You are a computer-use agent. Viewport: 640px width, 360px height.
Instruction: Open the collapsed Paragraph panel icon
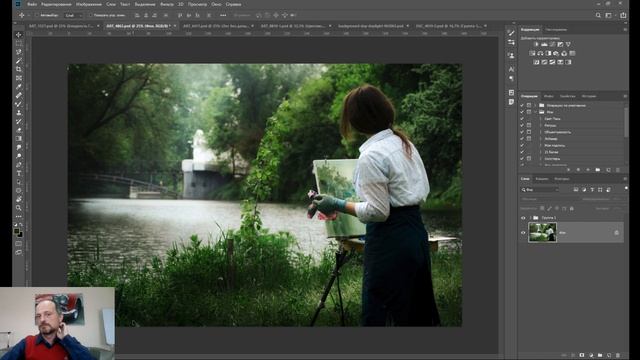[x=511, y=78]
